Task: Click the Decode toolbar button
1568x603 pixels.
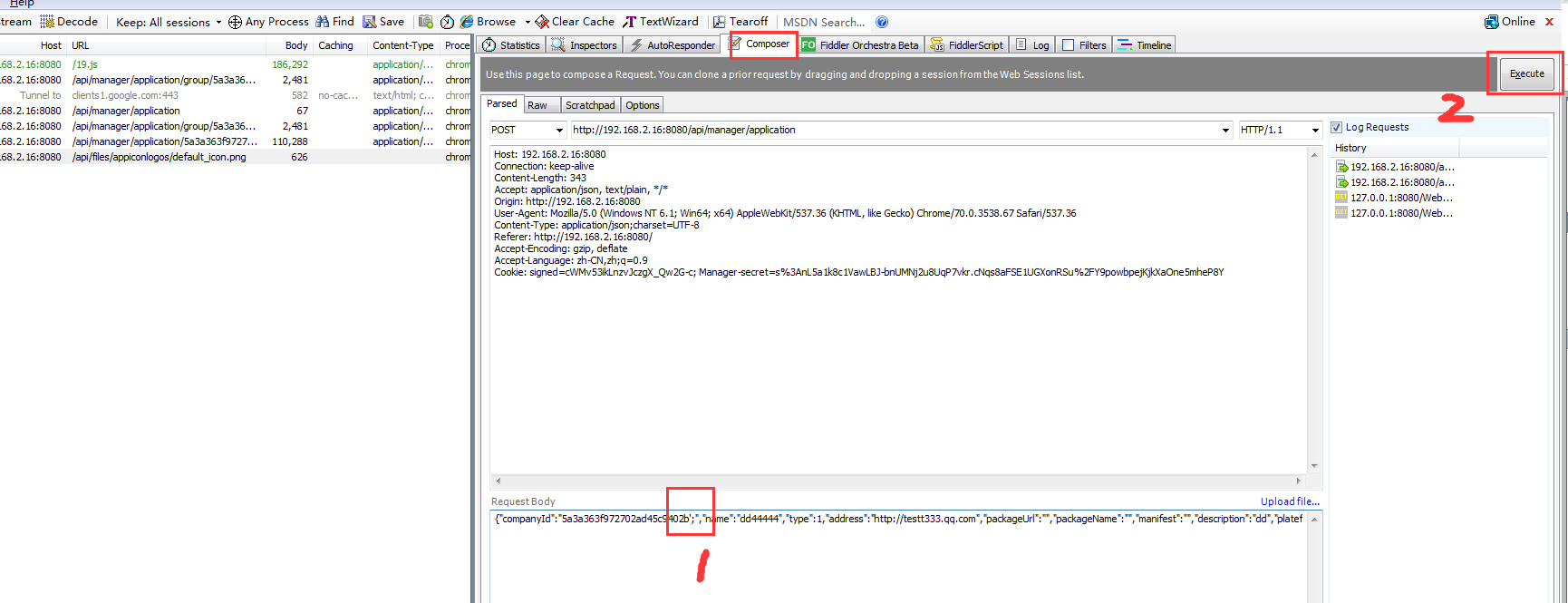Action: (69, 22)
